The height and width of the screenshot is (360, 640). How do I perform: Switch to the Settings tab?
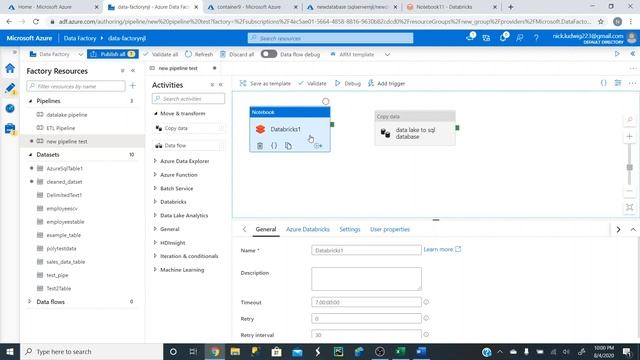[350, 229]
